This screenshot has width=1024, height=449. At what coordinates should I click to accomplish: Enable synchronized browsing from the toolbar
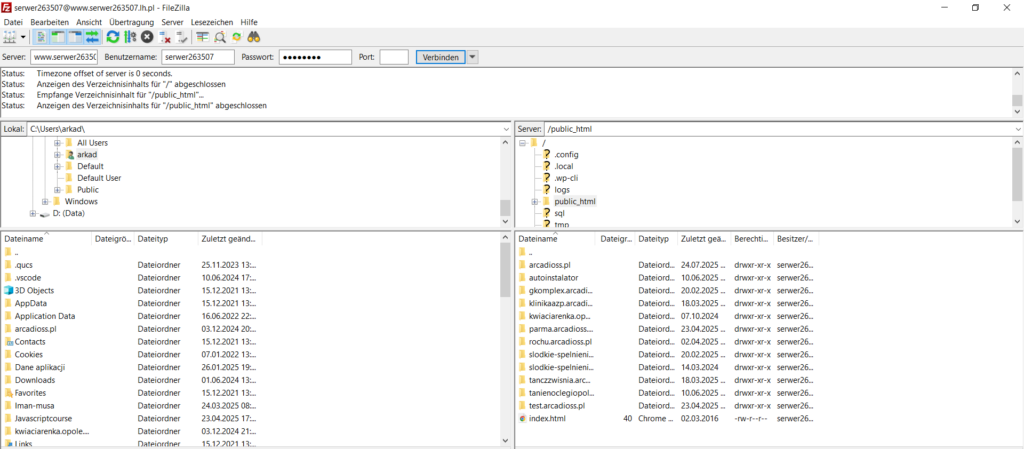point(237,37)
